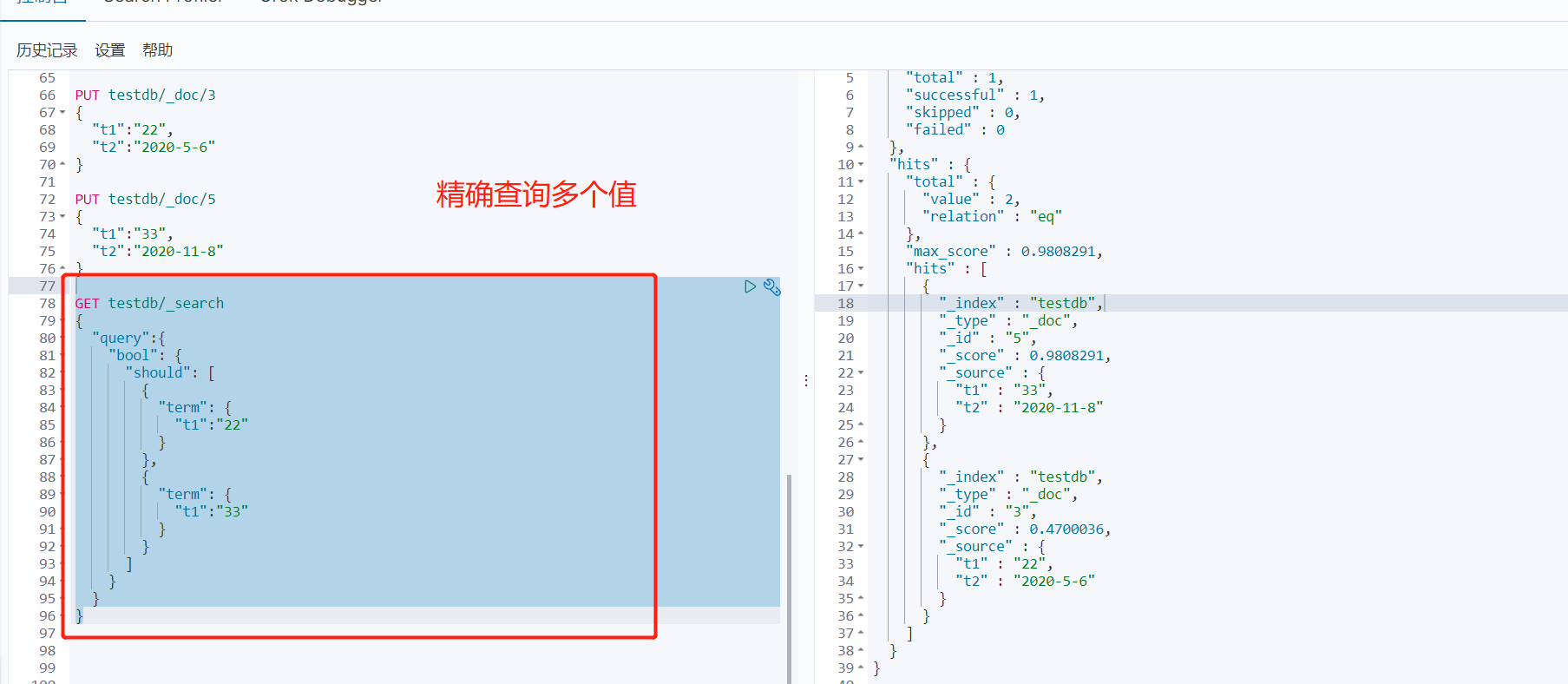Collapse response fold arrow at line 32

click(861, 547)
